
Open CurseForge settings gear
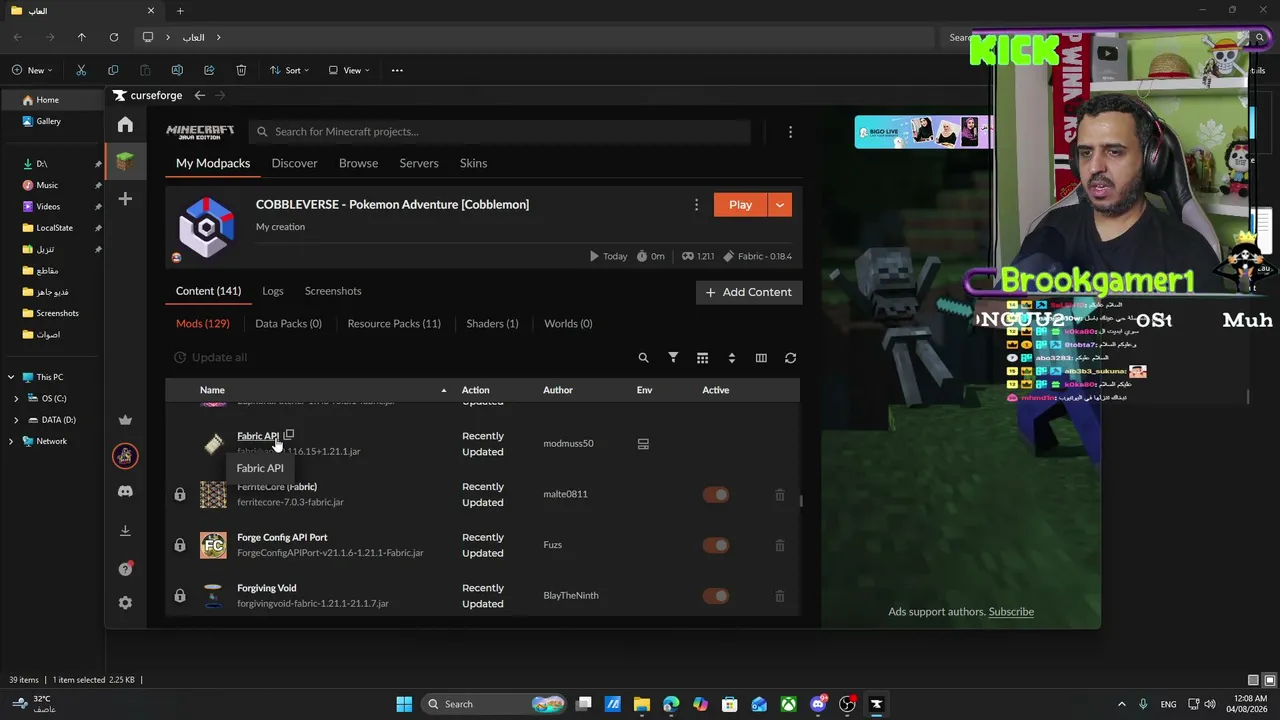(125, 603)
